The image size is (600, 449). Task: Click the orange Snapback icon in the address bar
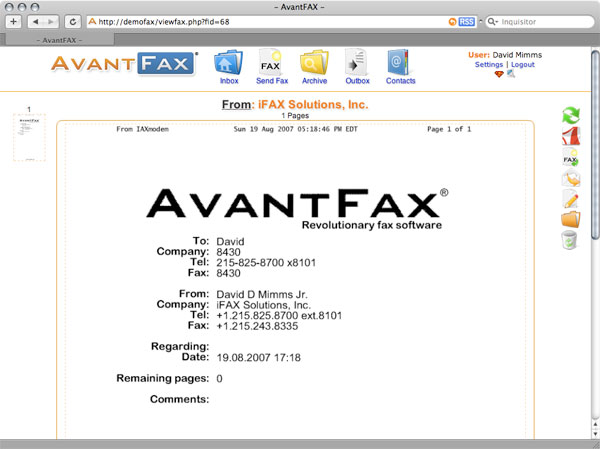click(x=452, y=22)
